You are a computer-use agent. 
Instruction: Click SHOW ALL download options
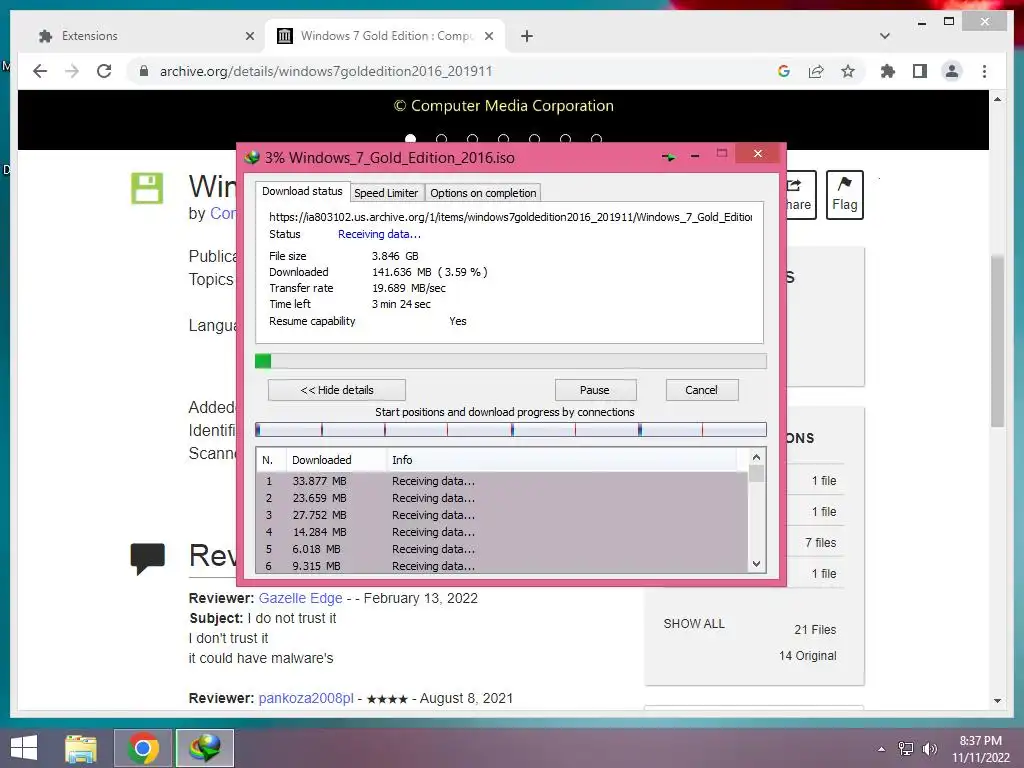694,624
